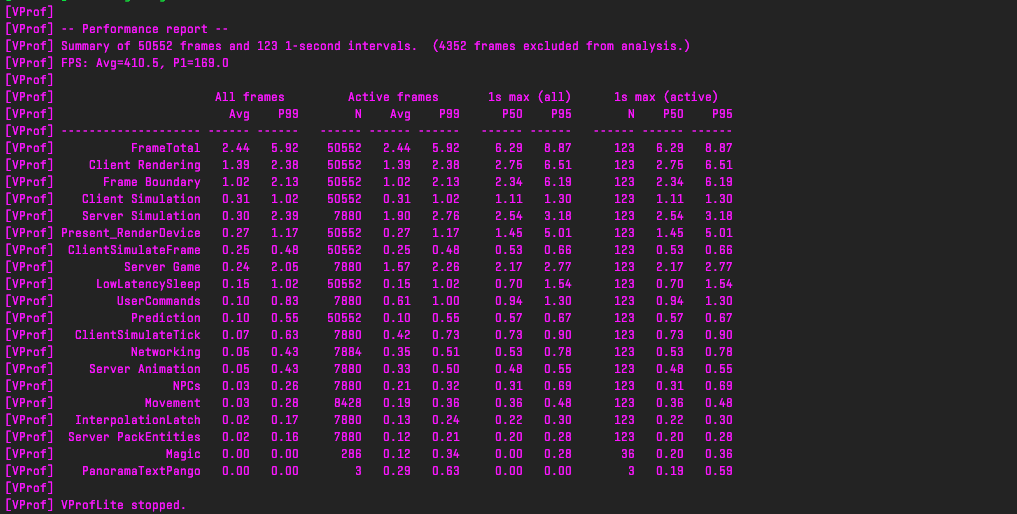Click the "Client Simulation" row label
This screenshot has width=1017, height=514.
[x=141, y=199]
